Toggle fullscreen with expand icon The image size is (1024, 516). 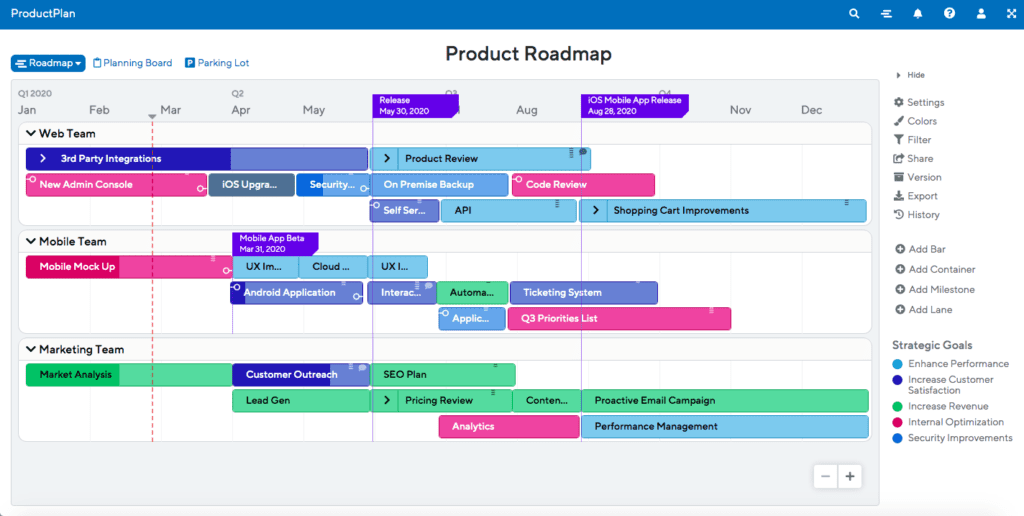1012,14
